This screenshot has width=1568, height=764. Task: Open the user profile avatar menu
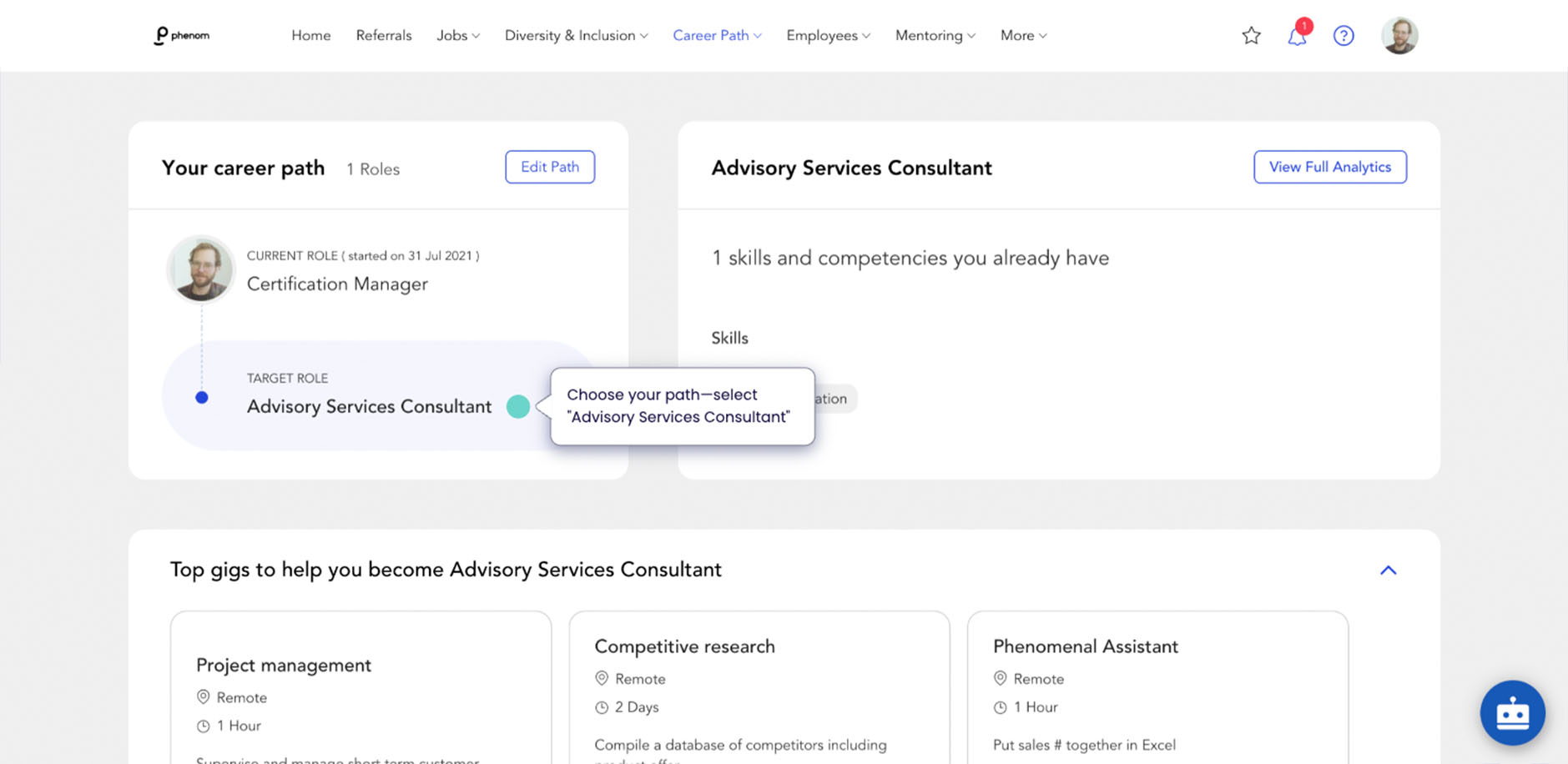tap(1399, 35)
